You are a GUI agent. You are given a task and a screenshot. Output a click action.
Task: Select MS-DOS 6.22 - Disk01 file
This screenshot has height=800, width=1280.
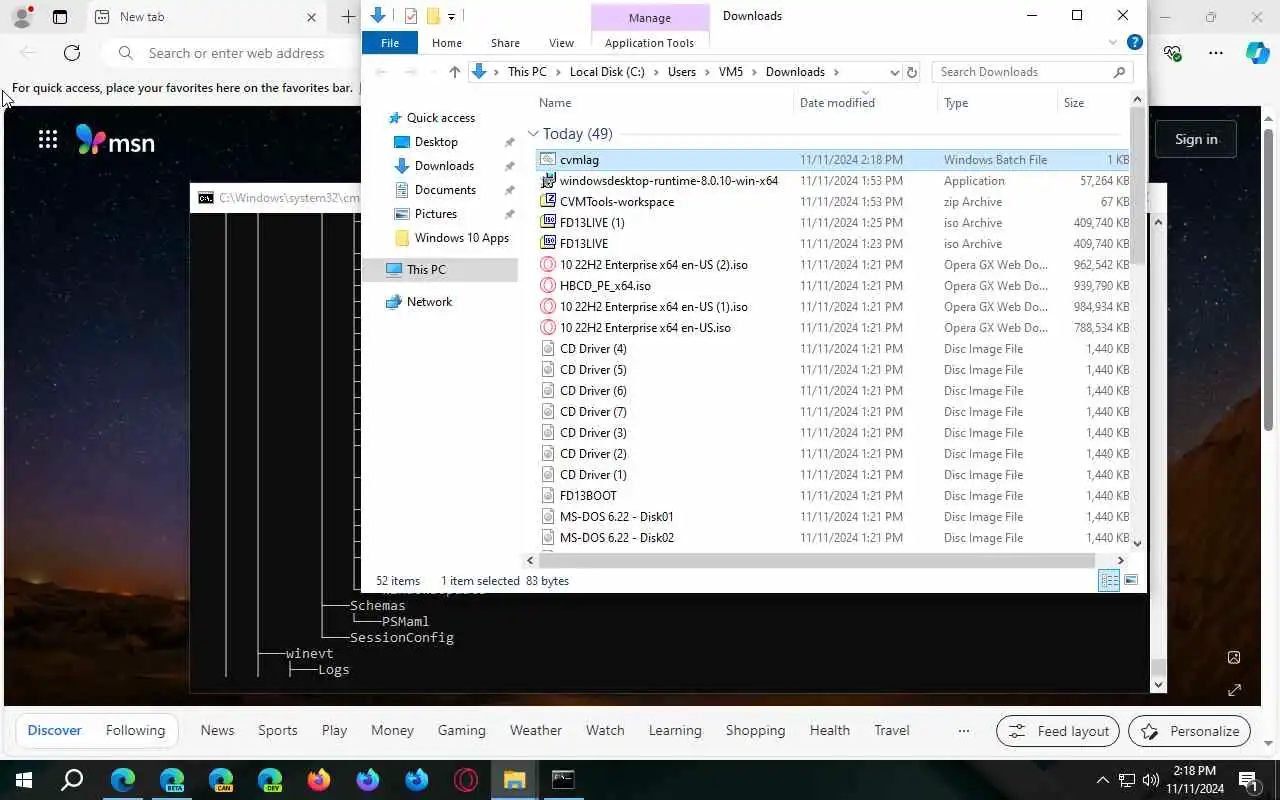[834, 517]
